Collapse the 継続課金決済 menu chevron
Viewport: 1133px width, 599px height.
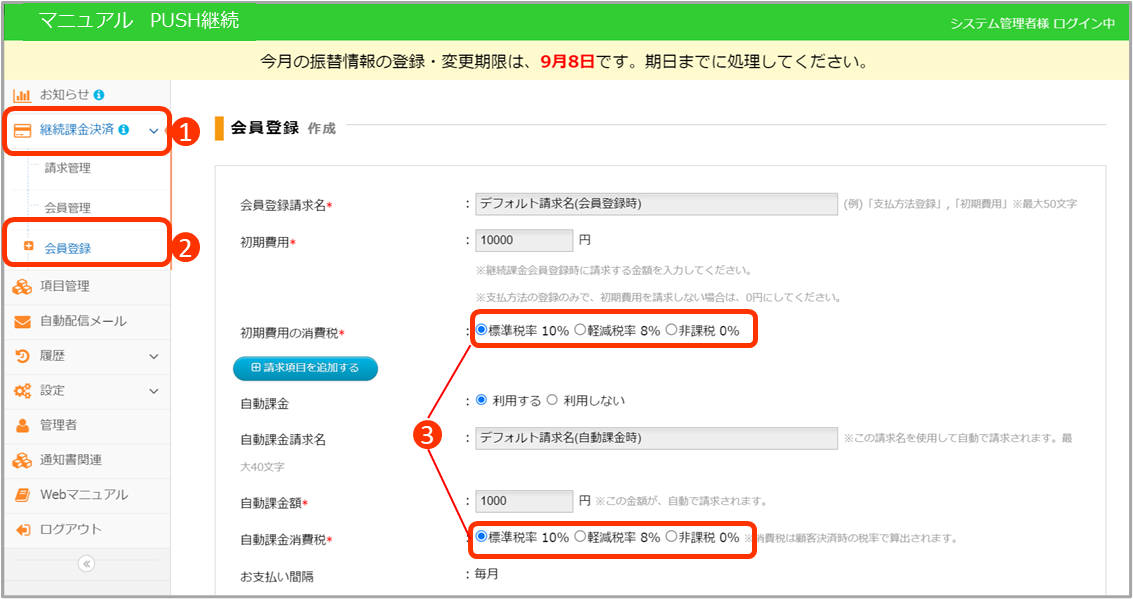(x=153, y=130)
